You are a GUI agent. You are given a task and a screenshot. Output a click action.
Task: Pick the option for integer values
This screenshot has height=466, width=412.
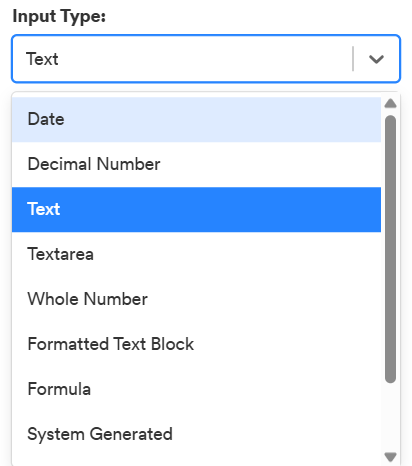click(196, 299)
